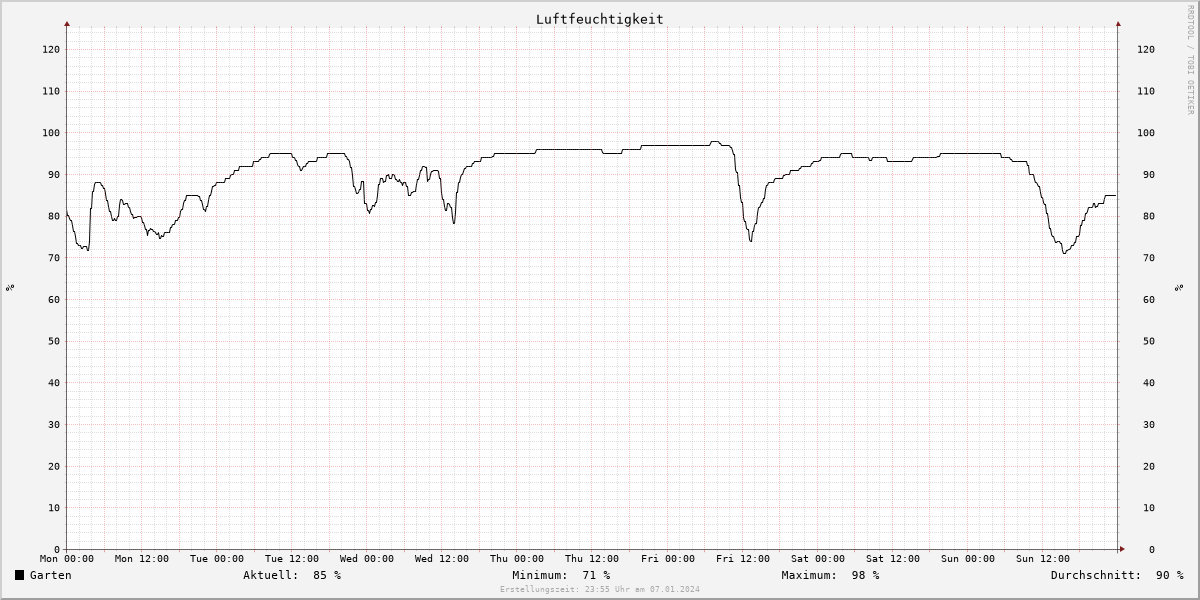Click the 110 label on the right y-axis

point(1146,91)
